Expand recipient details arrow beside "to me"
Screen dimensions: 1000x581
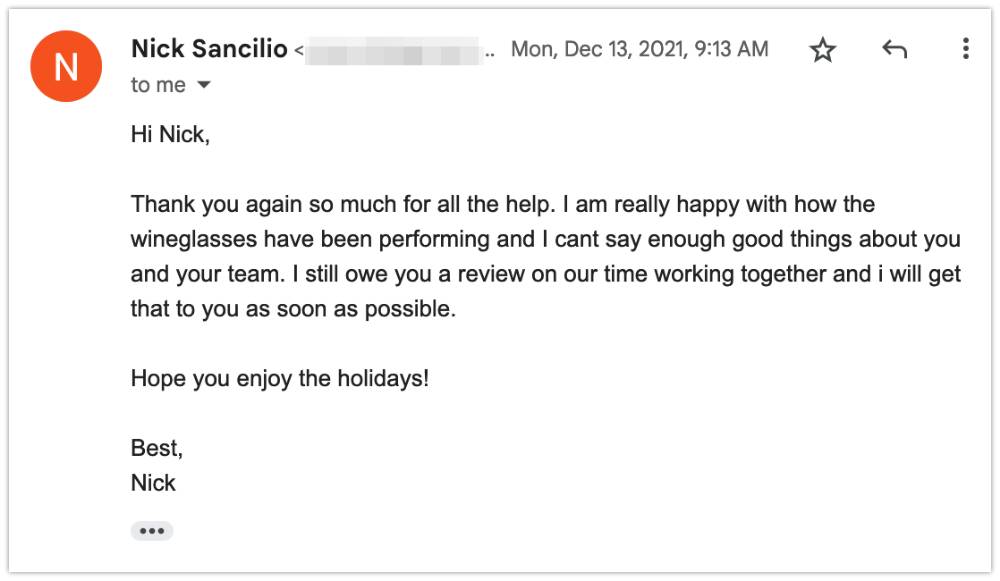pos(203,84)
